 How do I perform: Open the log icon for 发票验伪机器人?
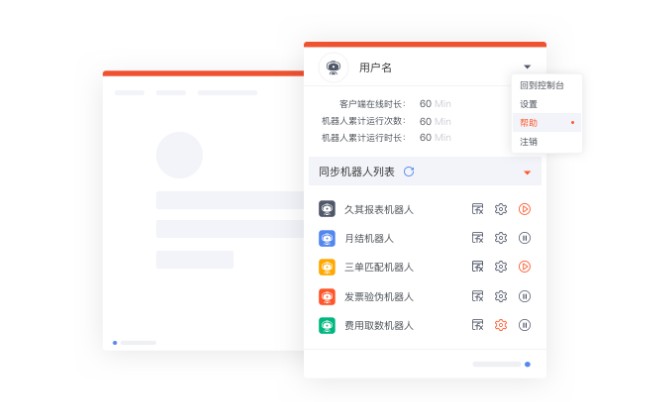(x=477, y=296)
